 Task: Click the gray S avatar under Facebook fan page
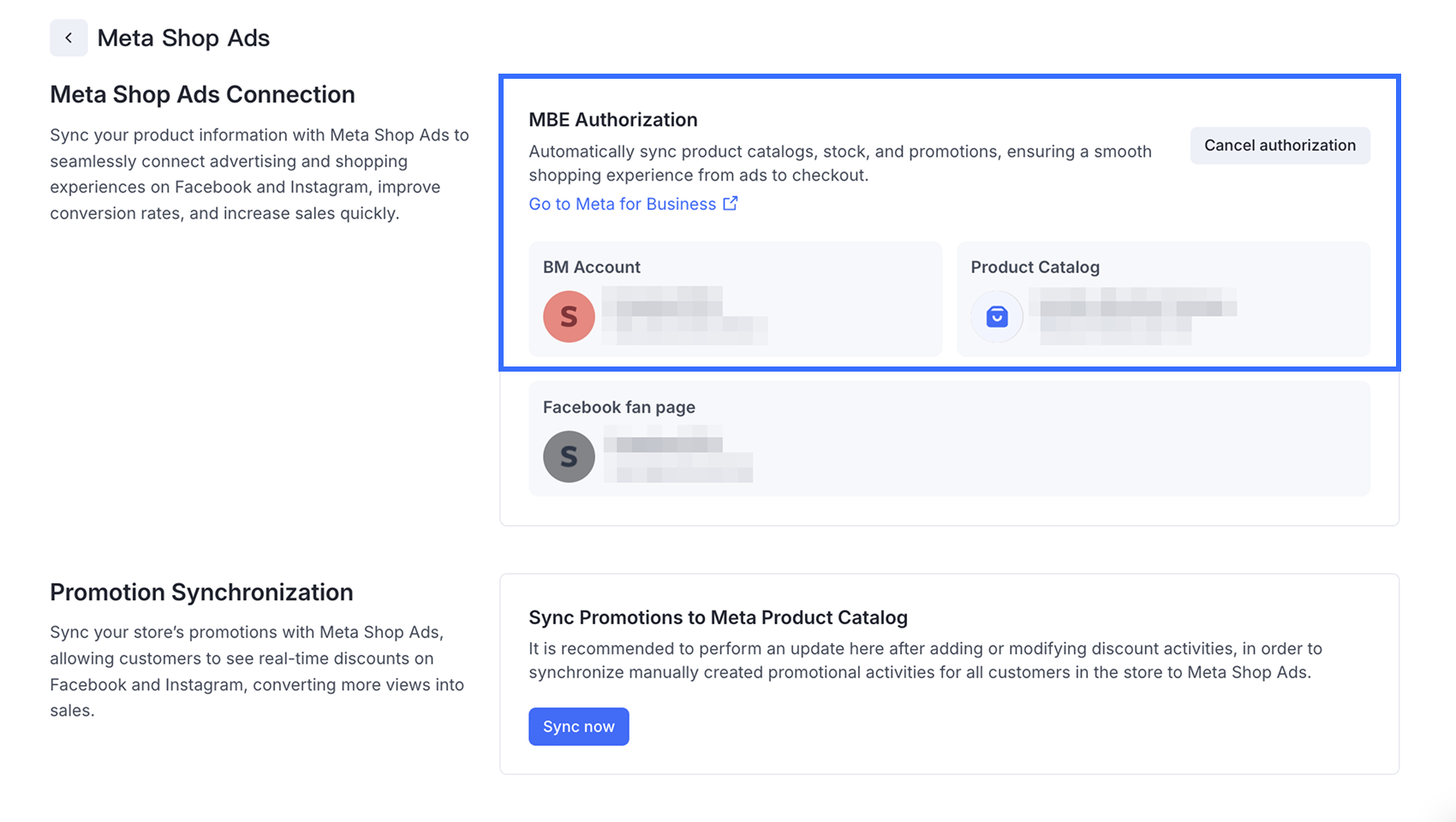coord(569,456)
